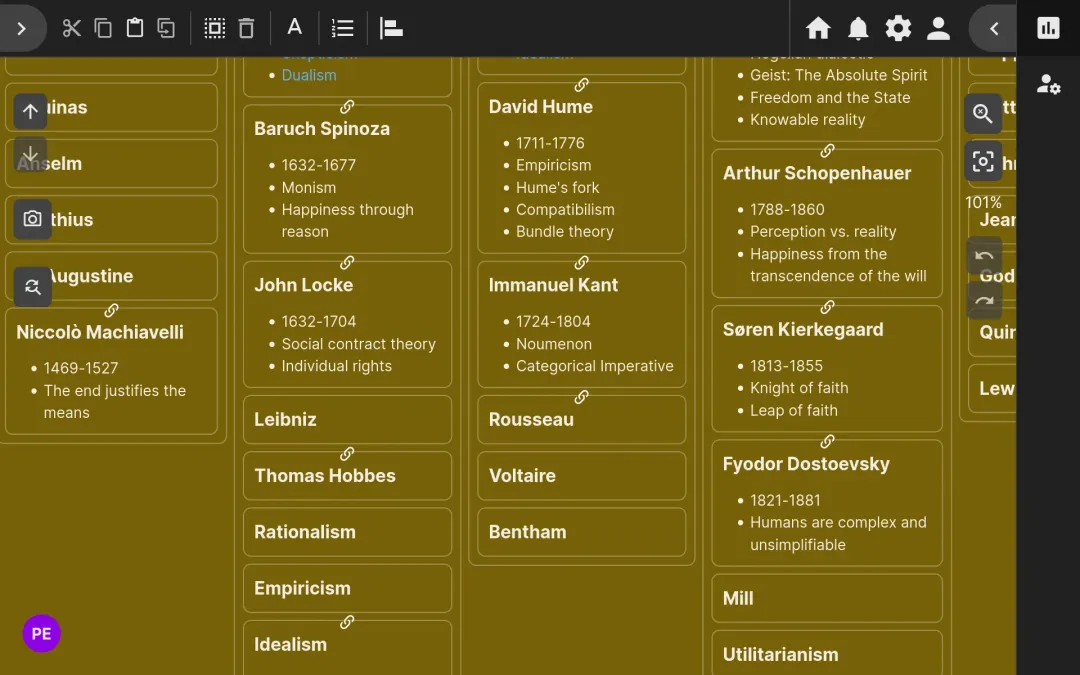
Task: Click the cut (scissors) icon
Action: (x=71, y=28)
